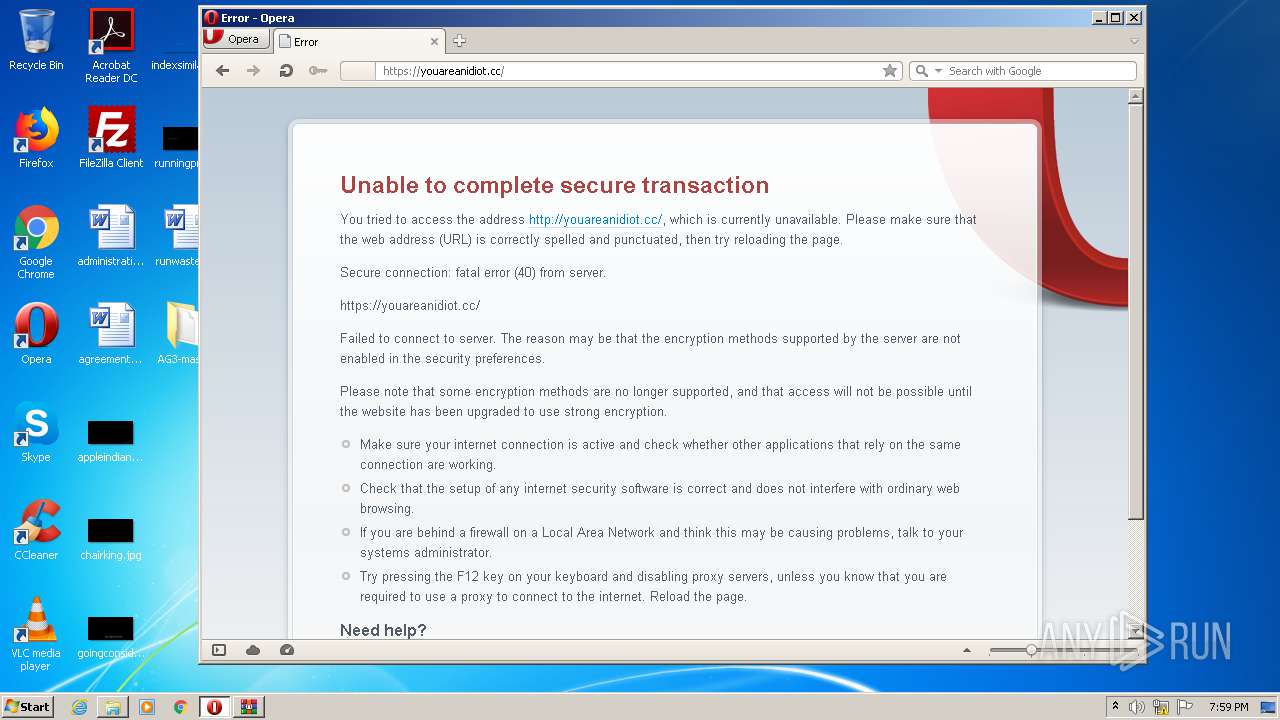The width and height of the screenshot is (1280, 720).
Task: Open the zoom level popup arrow
Action: (967, 651)
